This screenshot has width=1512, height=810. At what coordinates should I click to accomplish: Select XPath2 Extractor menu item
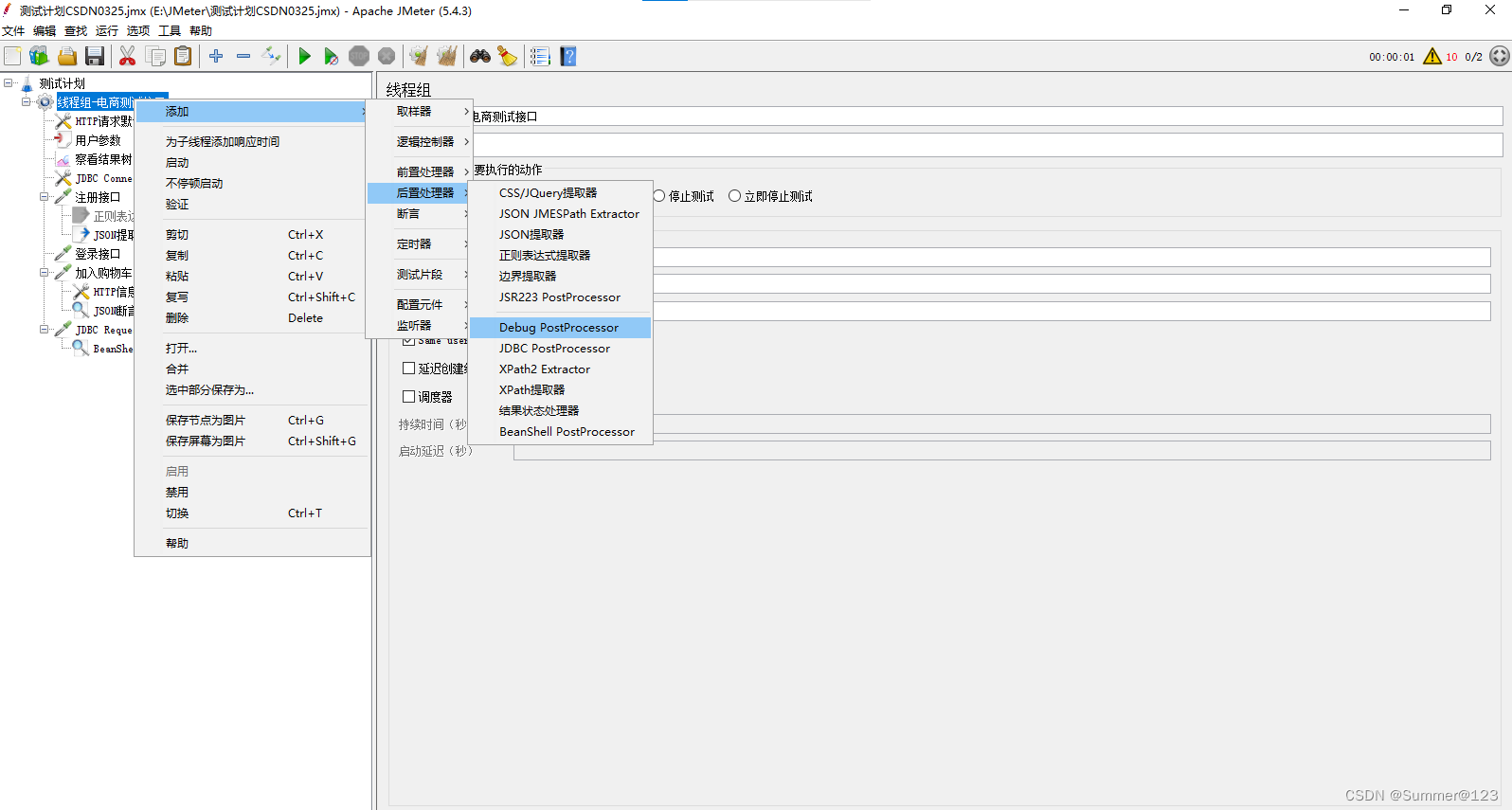[x=560, y=369]
